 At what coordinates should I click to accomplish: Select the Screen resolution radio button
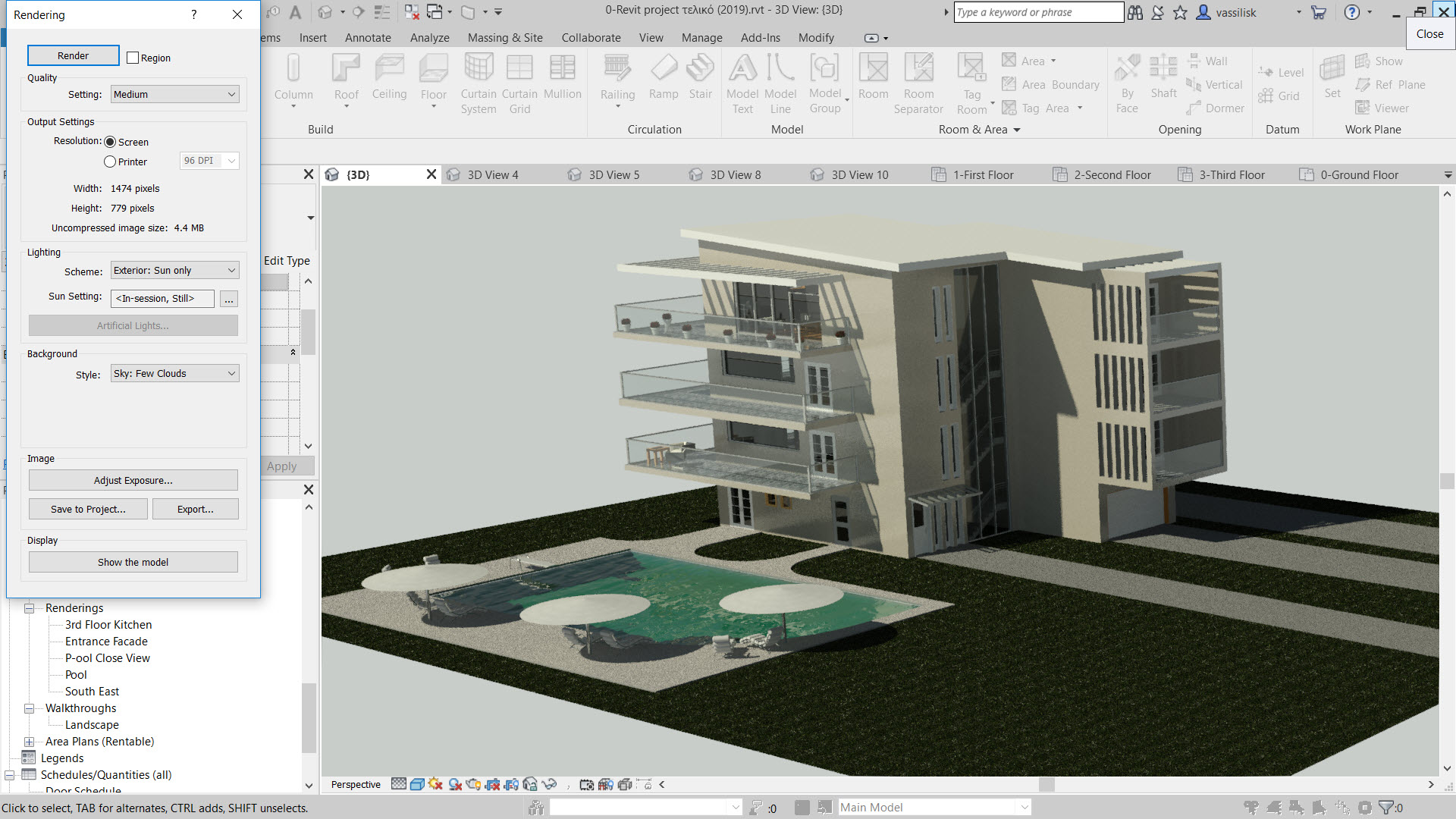[x=110, y=142]
